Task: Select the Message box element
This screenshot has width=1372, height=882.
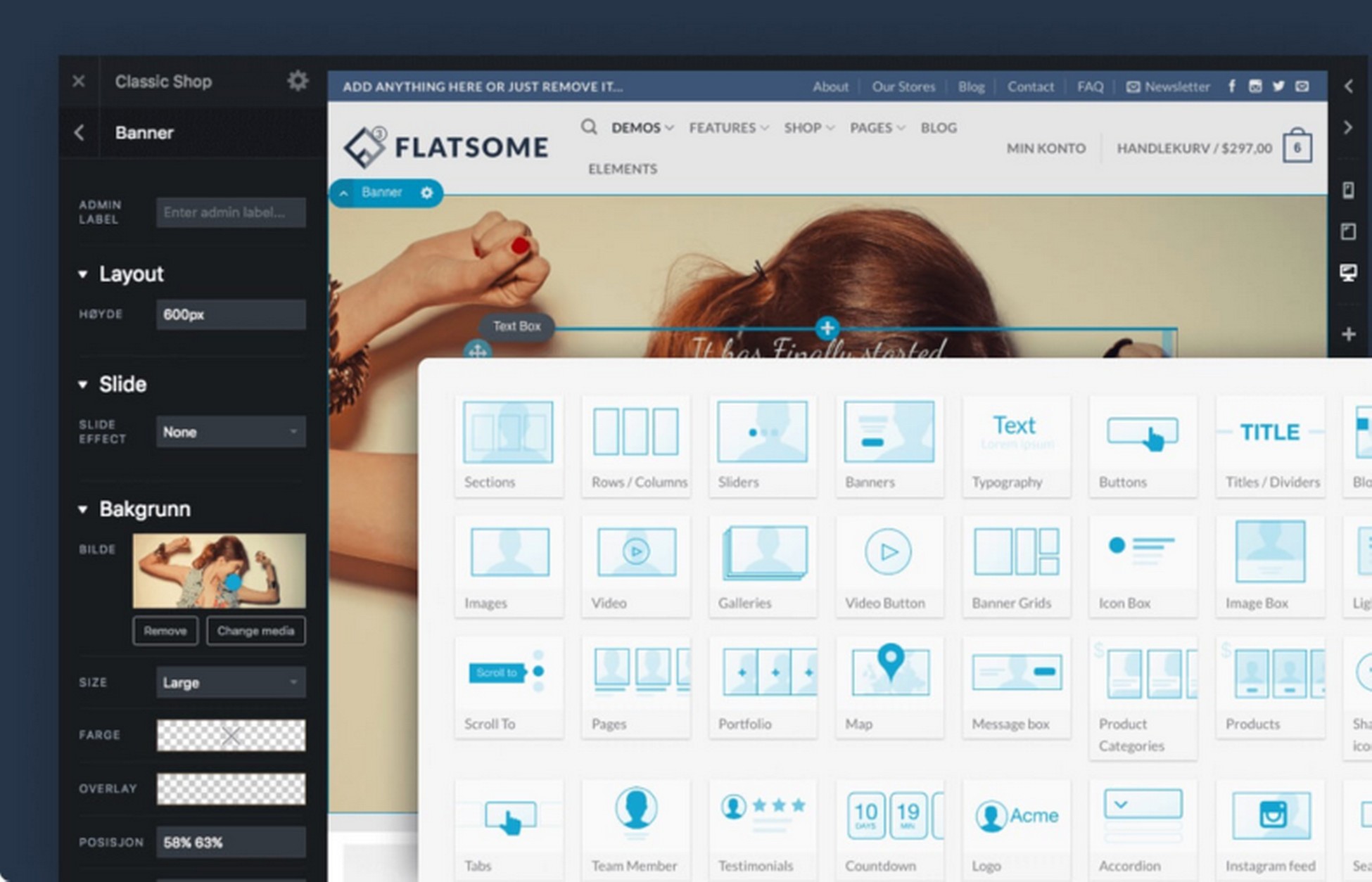Action: click(1016, 688)
